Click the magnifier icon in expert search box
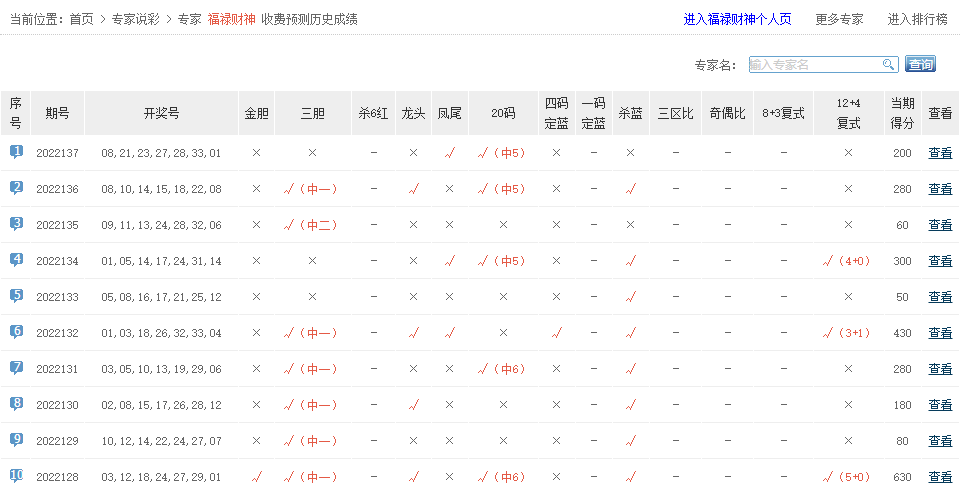The image size is (972, 493). (888, 64)
